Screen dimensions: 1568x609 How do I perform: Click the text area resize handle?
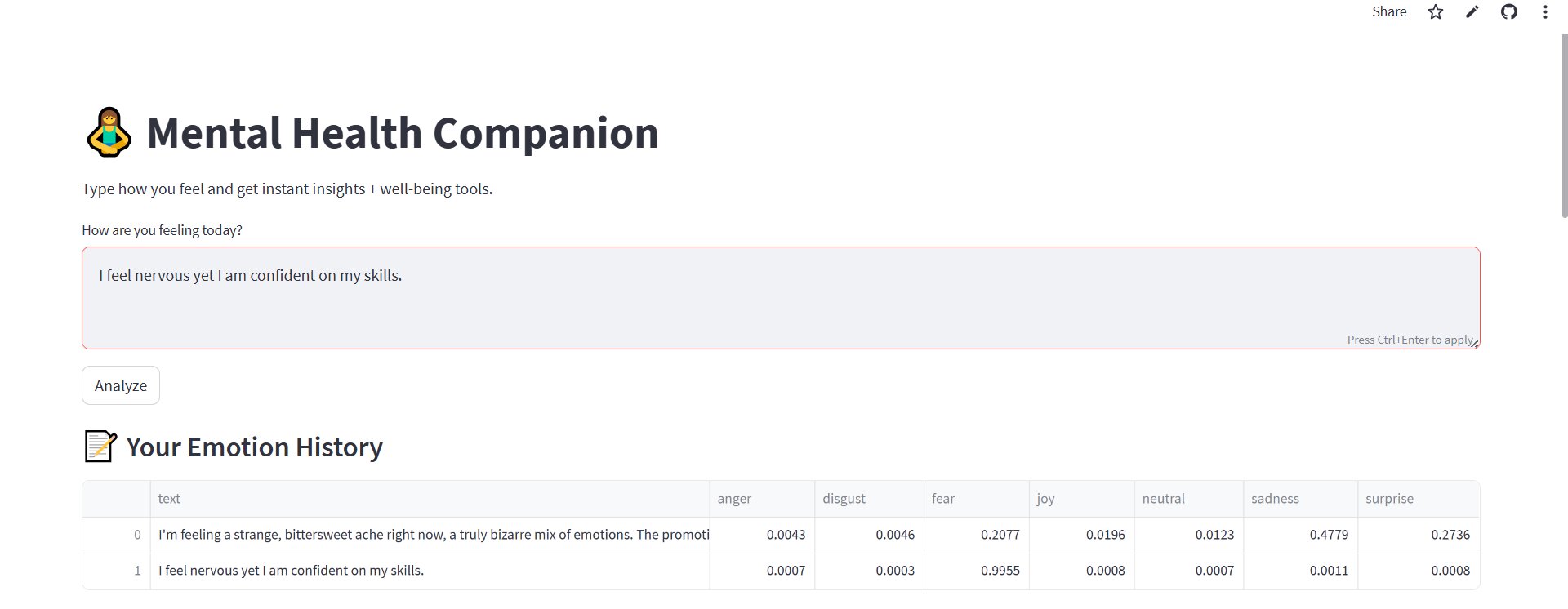(x=1475, y=344)
